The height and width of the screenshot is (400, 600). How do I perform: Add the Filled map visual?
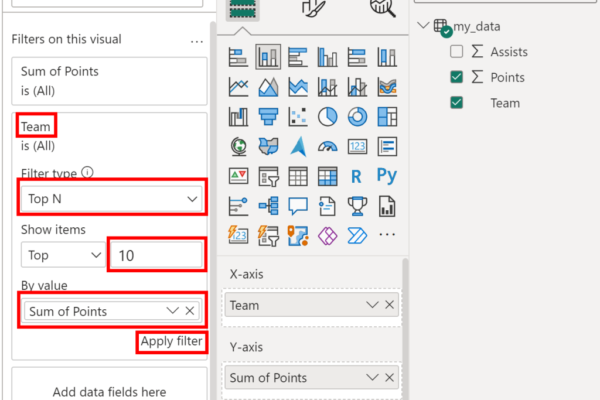[268, 146]
